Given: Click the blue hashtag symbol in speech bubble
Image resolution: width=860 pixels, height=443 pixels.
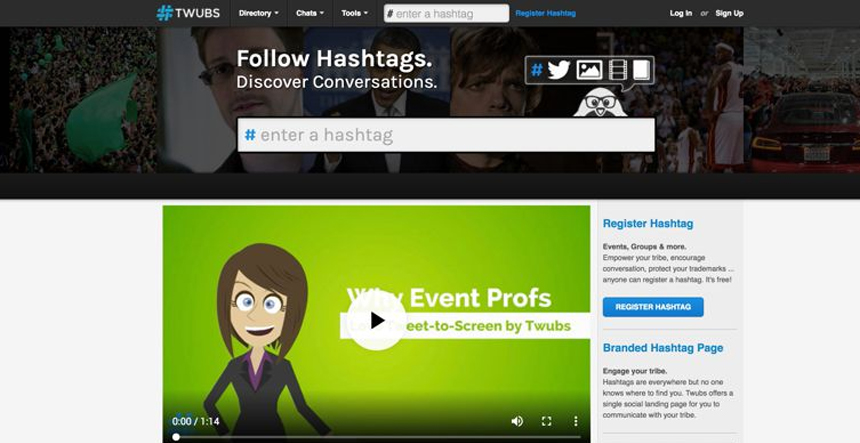Looking at the screenshot, I should point(537,70).
